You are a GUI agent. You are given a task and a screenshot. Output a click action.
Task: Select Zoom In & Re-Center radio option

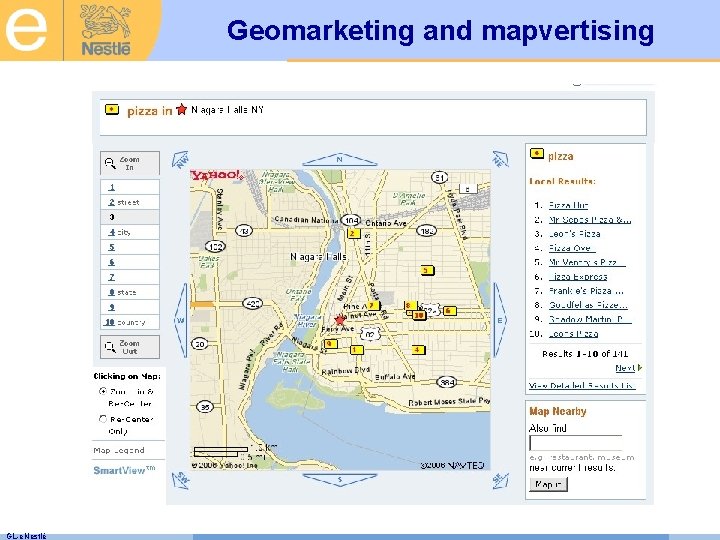pyautogui.click(x=103, y=391)
